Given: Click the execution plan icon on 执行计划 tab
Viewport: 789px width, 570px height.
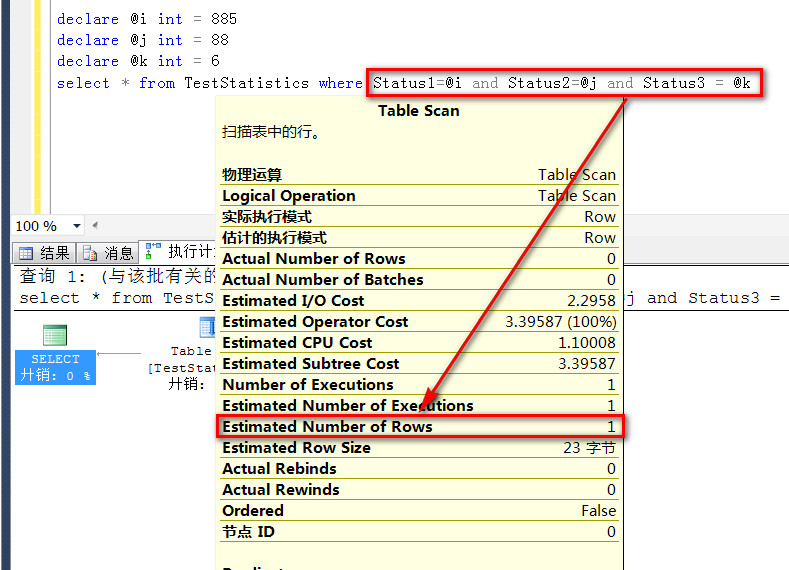Looking at the screenshot, I should (152, 251).
